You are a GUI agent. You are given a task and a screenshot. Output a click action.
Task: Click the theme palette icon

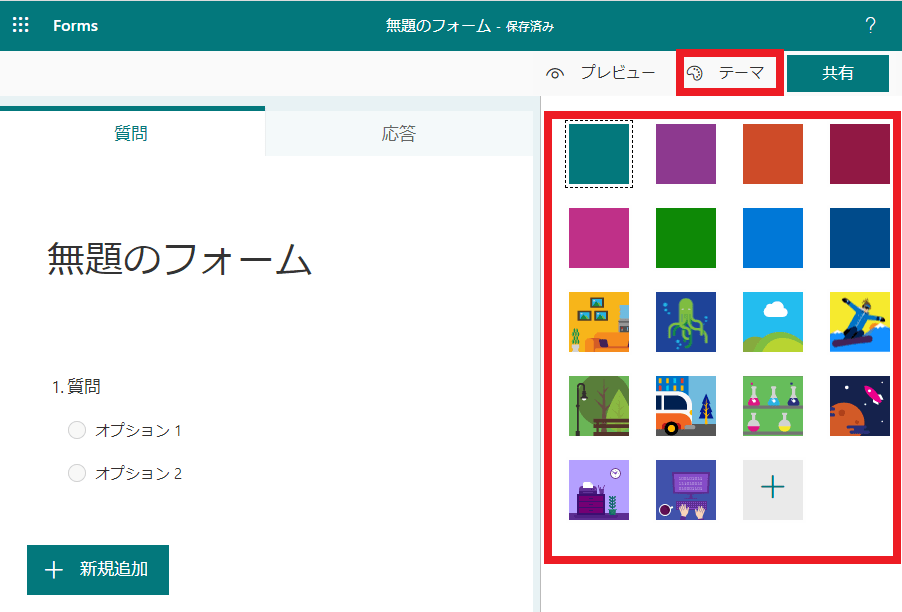point(695,74)
